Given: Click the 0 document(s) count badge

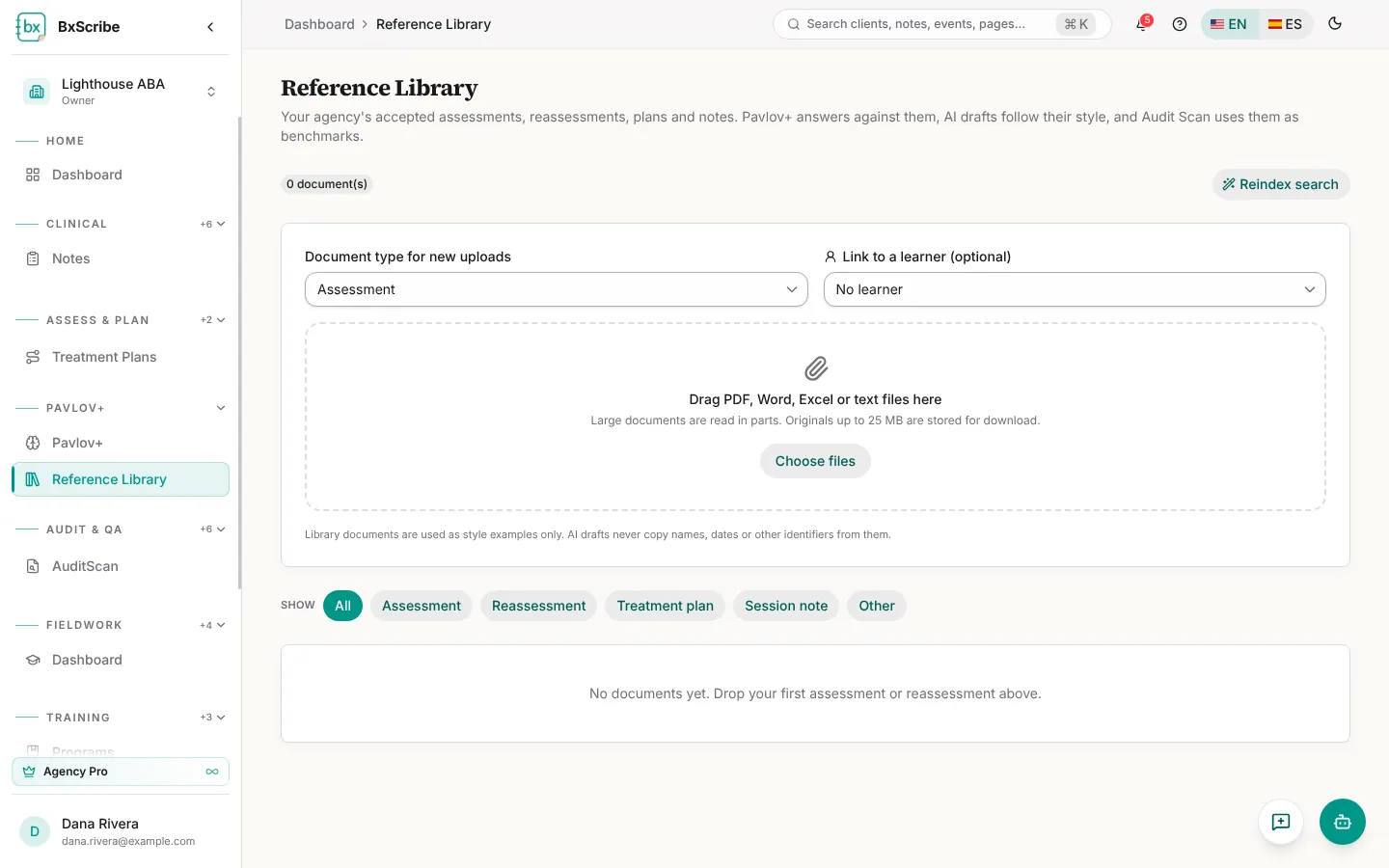Looking at the screenshot, I should 327,184.
